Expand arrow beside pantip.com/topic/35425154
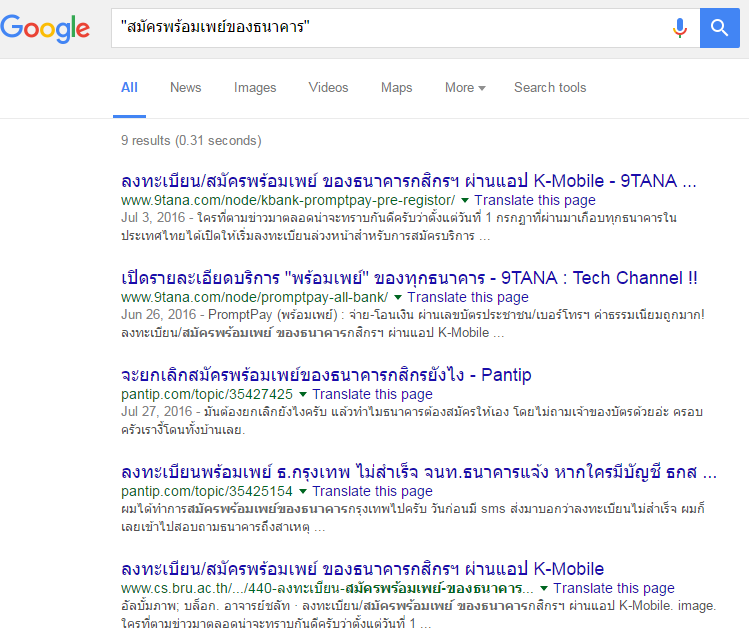The image size is (749, 634). pyautogui.click(x=302, y=491)
